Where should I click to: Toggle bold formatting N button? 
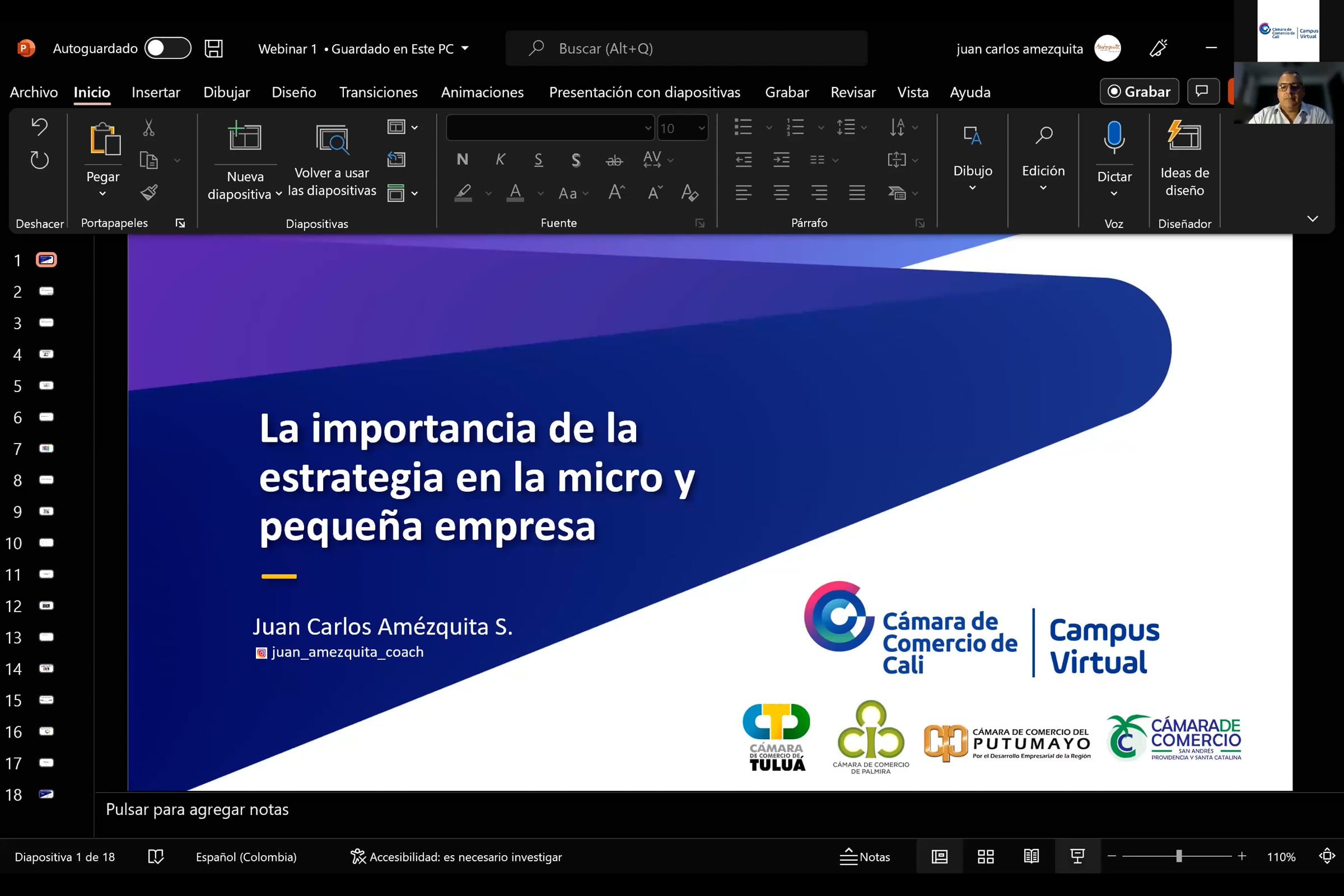[463, 160]
